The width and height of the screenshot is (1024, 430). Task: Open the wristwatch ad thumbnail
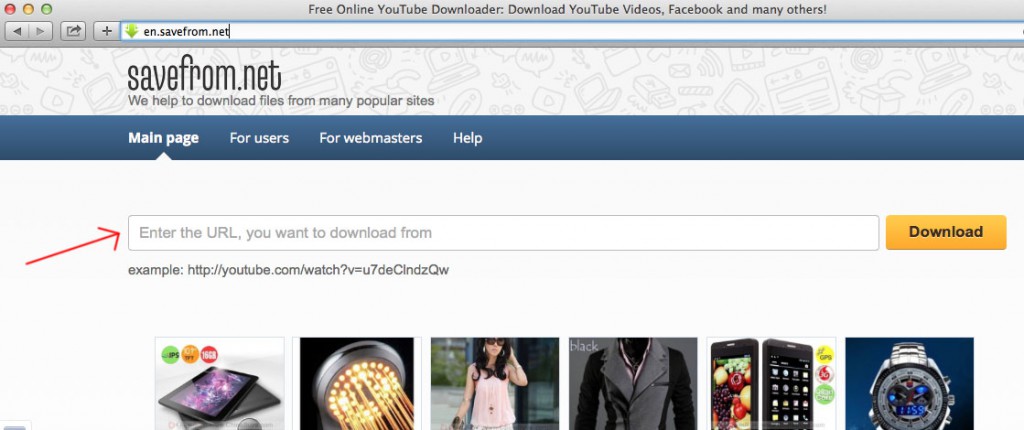coord(909,383)
